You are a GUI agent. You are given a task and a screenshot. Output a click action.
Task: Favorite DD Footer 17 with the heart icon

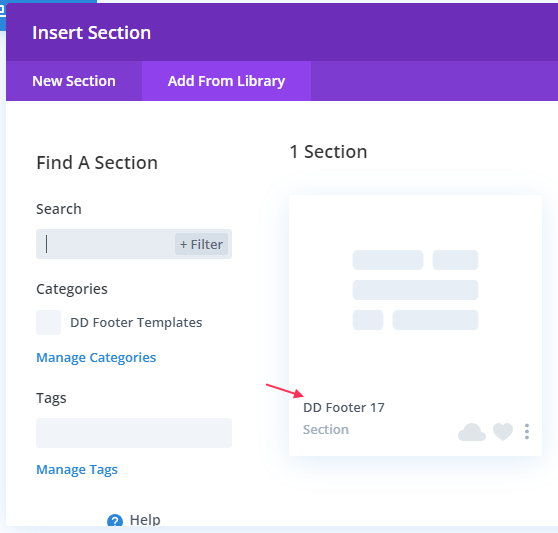point(503,432)
